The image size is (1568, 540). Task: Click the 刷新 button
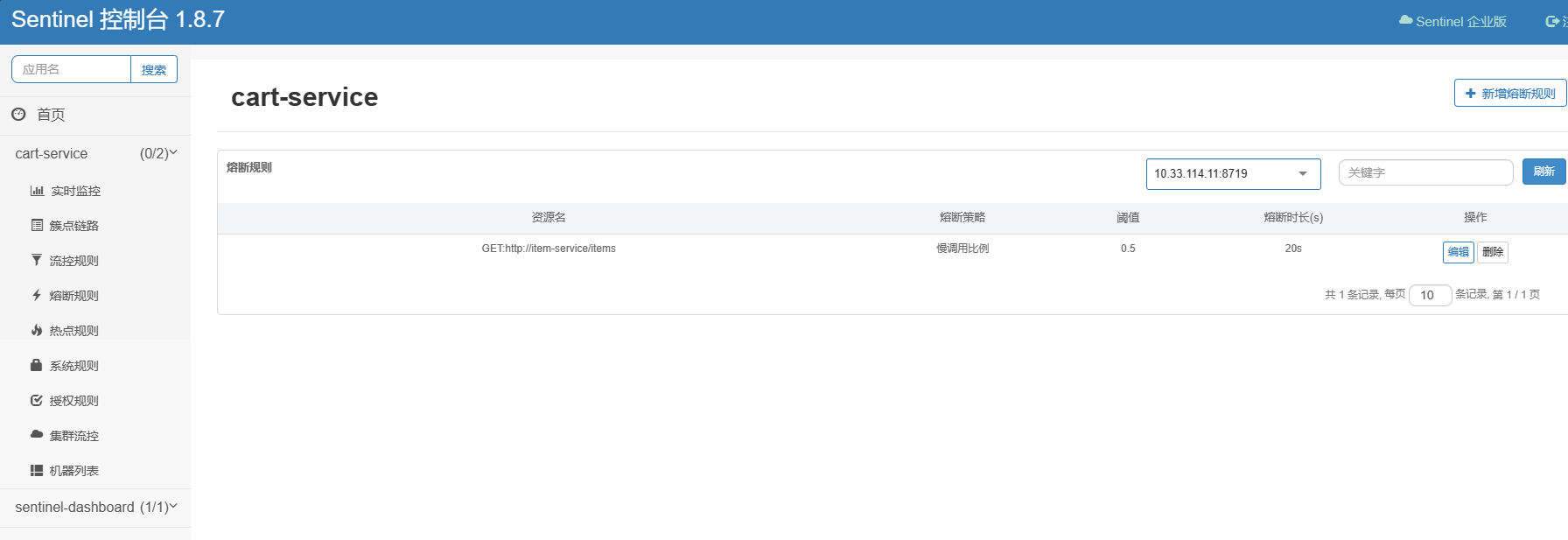pos(1544,172)
